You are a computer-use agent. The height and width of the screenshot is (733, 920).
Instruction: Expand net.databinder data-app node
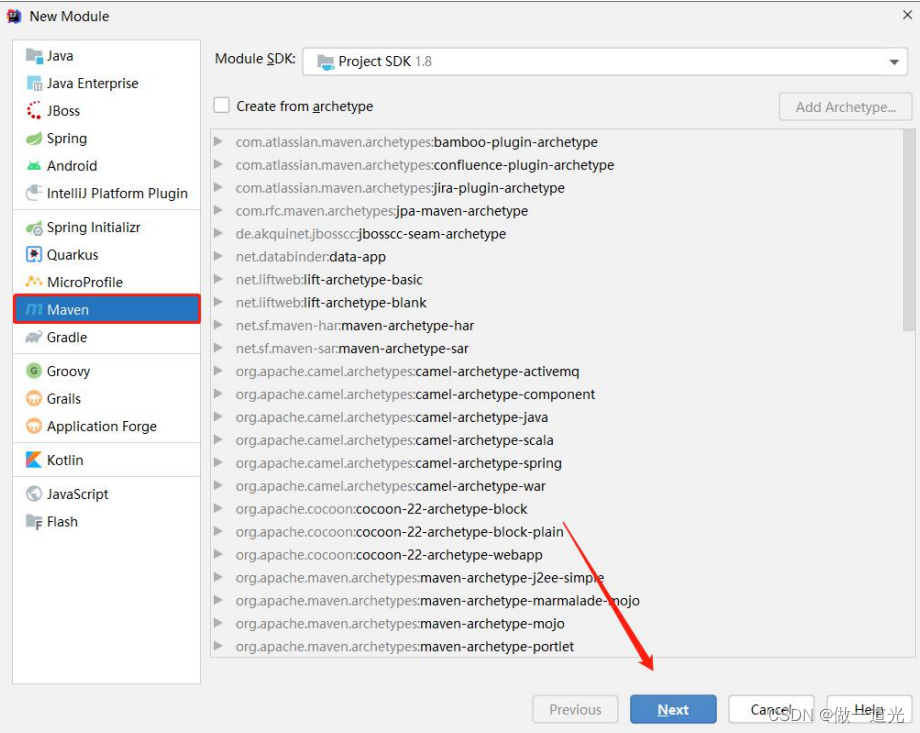[218, 256]
